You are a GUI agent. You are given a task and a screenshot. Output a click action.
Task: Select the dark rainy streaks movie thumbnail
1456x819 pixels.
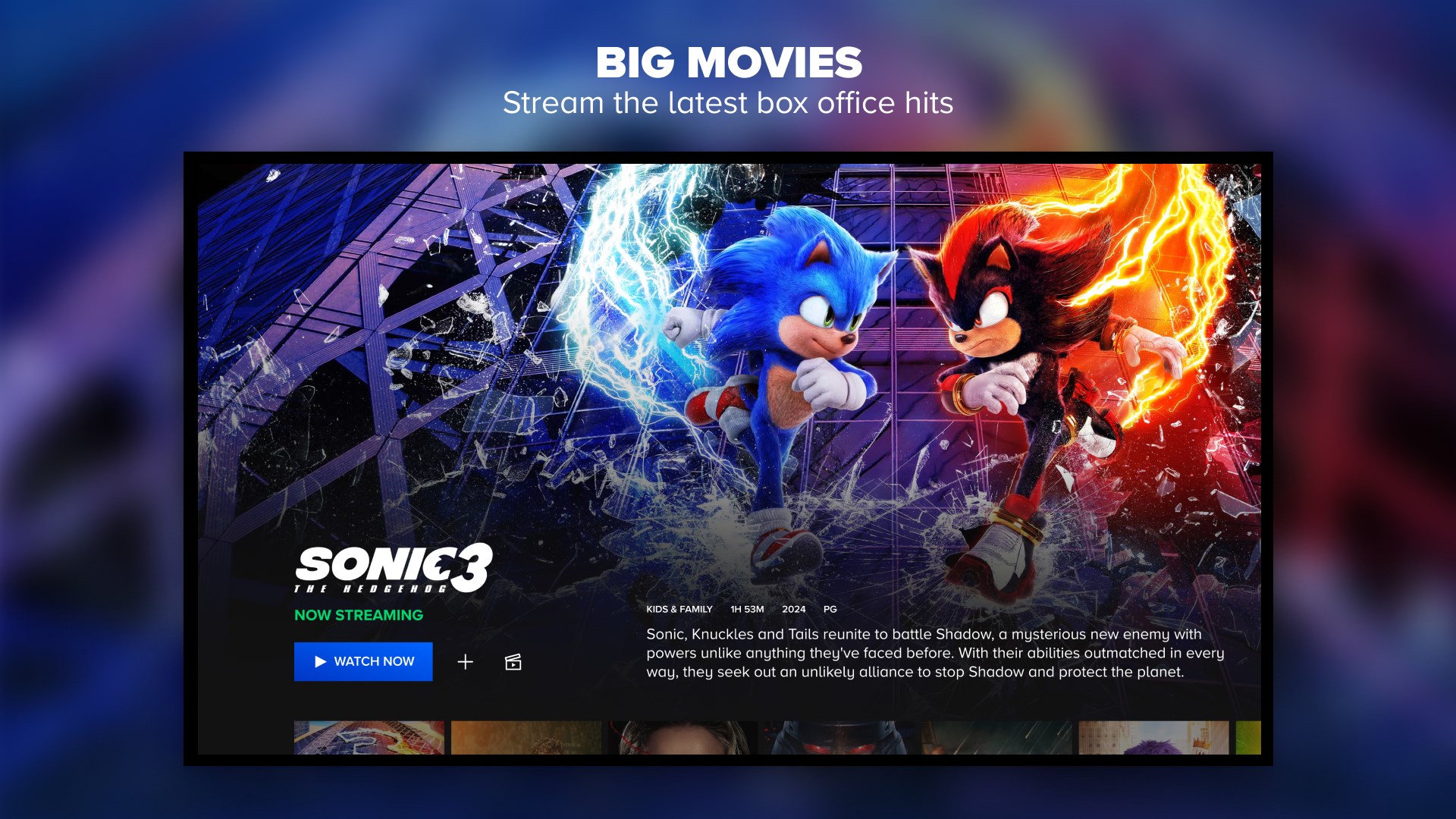(996, 737)
